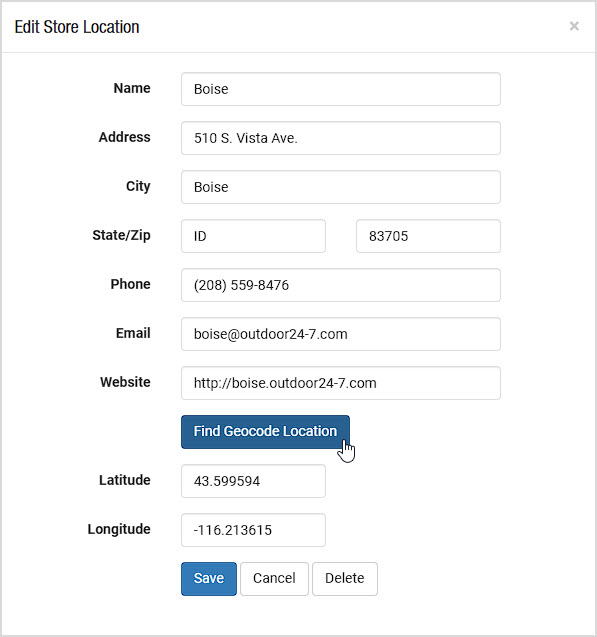Screen dimensions: 597x637
Task: Cancel editing the store location
Action: [274, 579]
